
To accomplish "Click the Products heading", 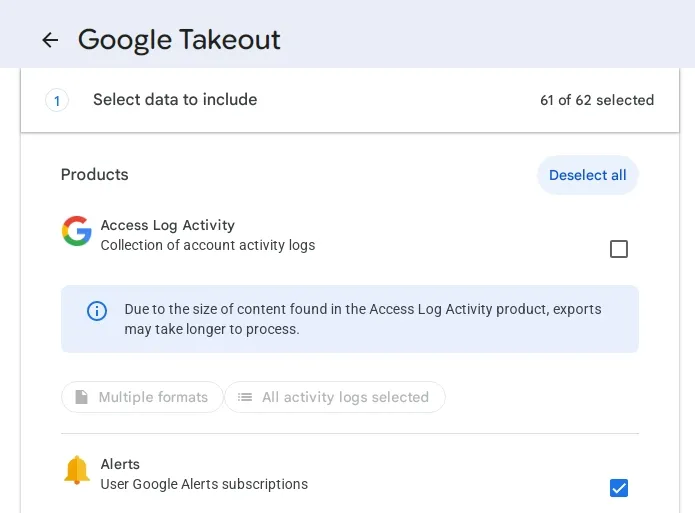I will click(94, 175).
